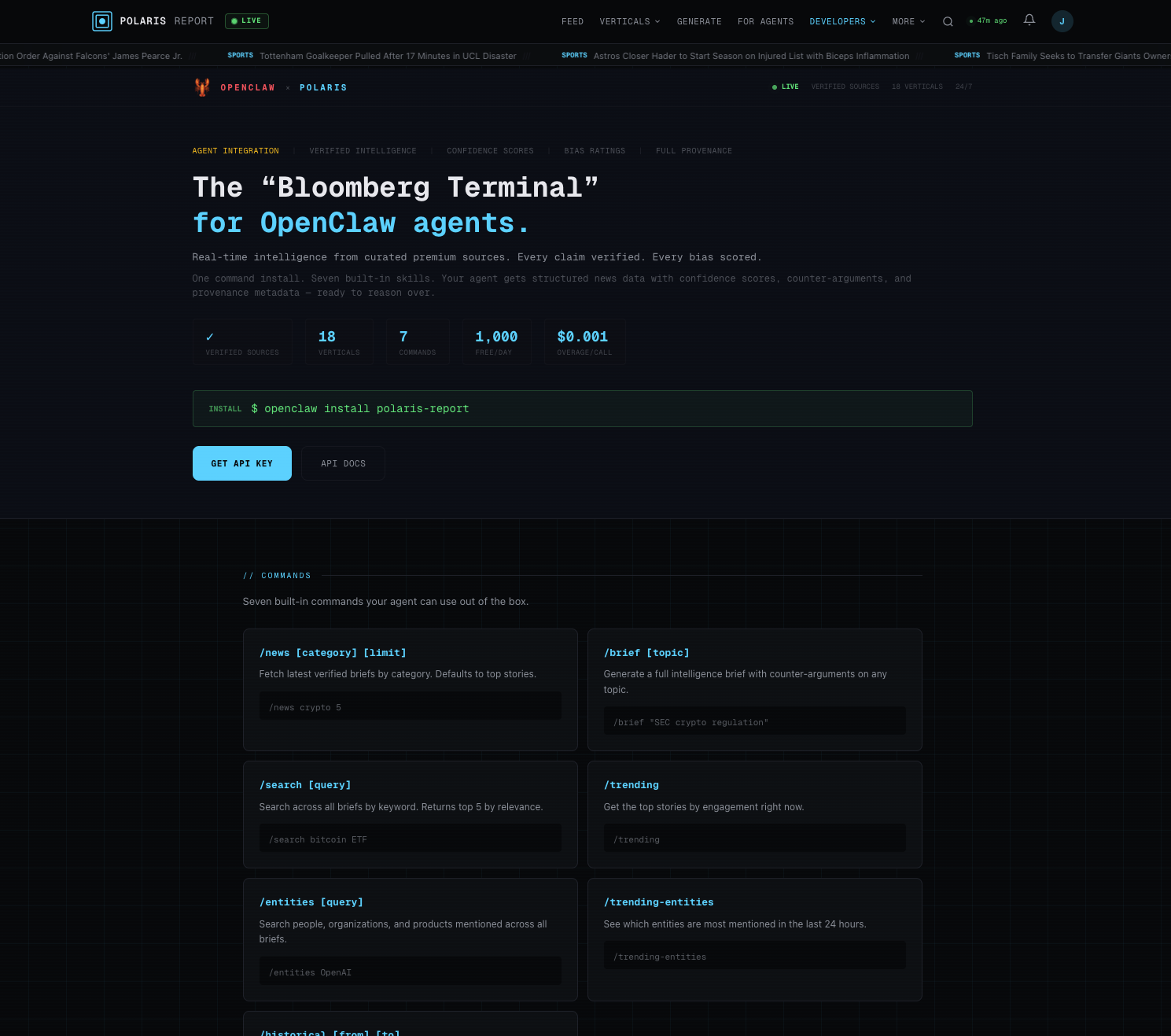Click the Polaris Report logo icon

[102, 21]
